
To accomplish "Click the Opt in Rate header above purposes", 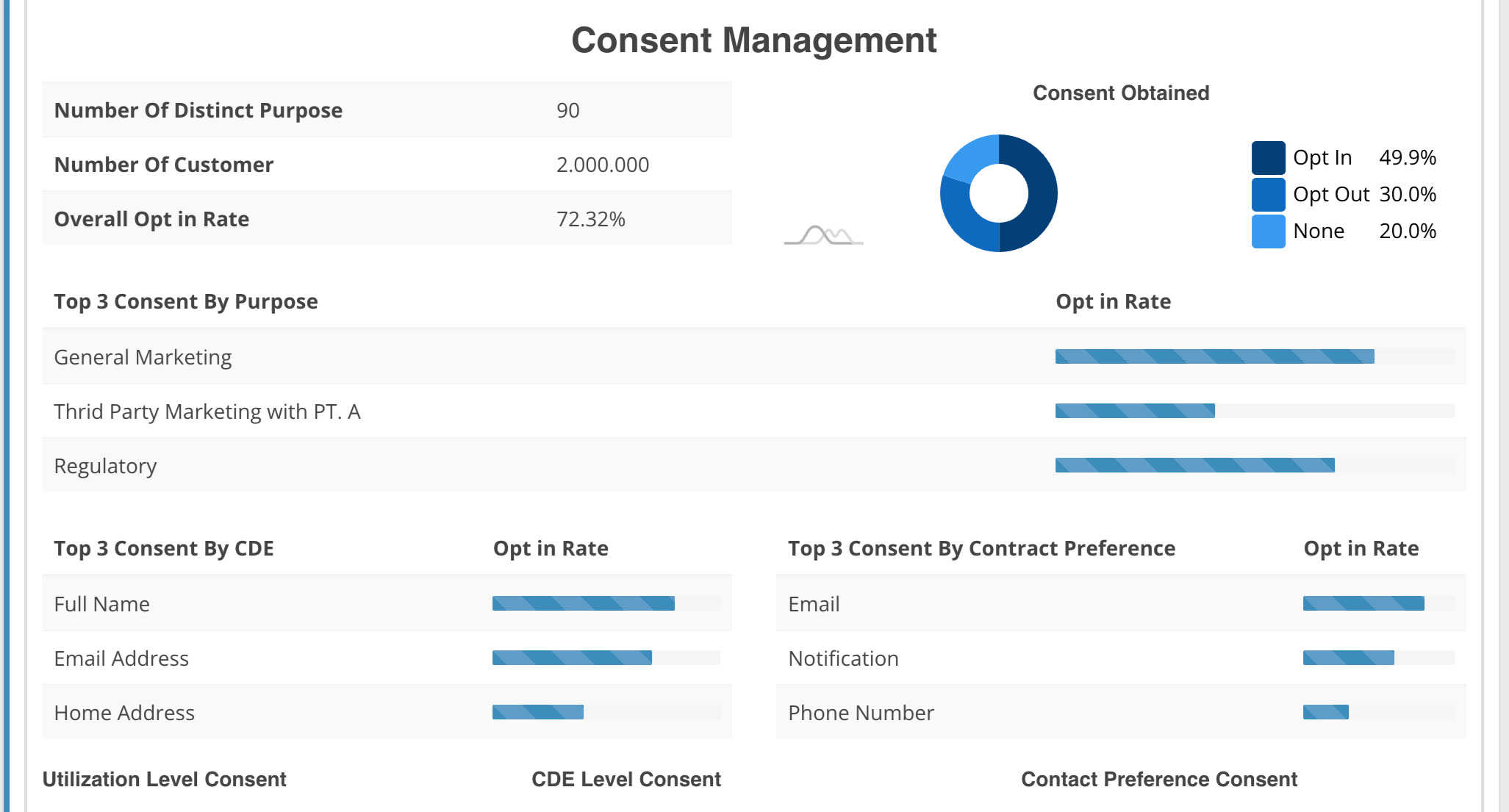I will (x=1114, y=301).
